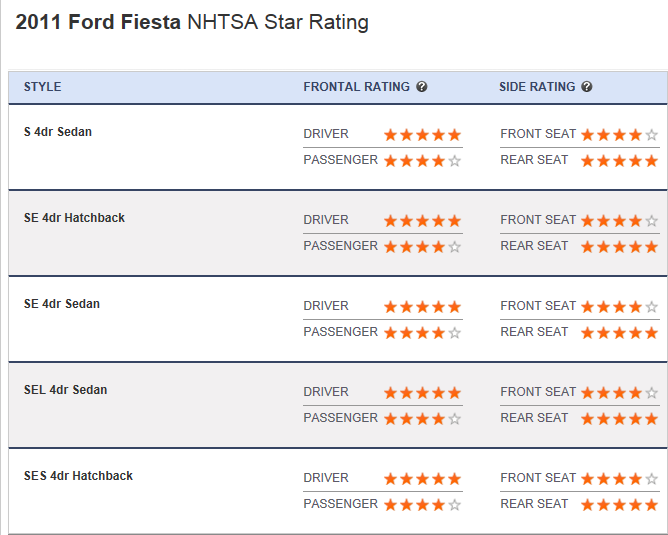Click SE 4dr Hatchback front seat stars
668x535 pixels.
619,220
